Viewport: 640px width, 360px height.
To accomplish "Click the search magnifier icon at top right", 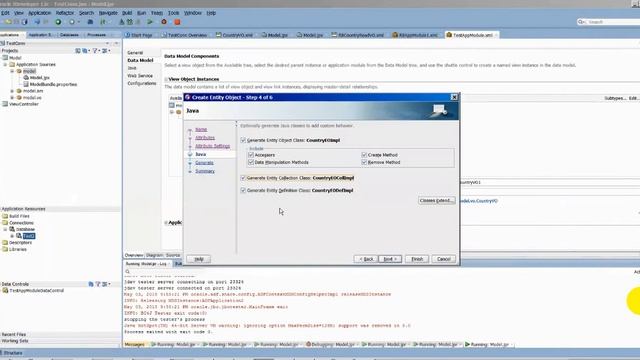I will click(581, 22).
